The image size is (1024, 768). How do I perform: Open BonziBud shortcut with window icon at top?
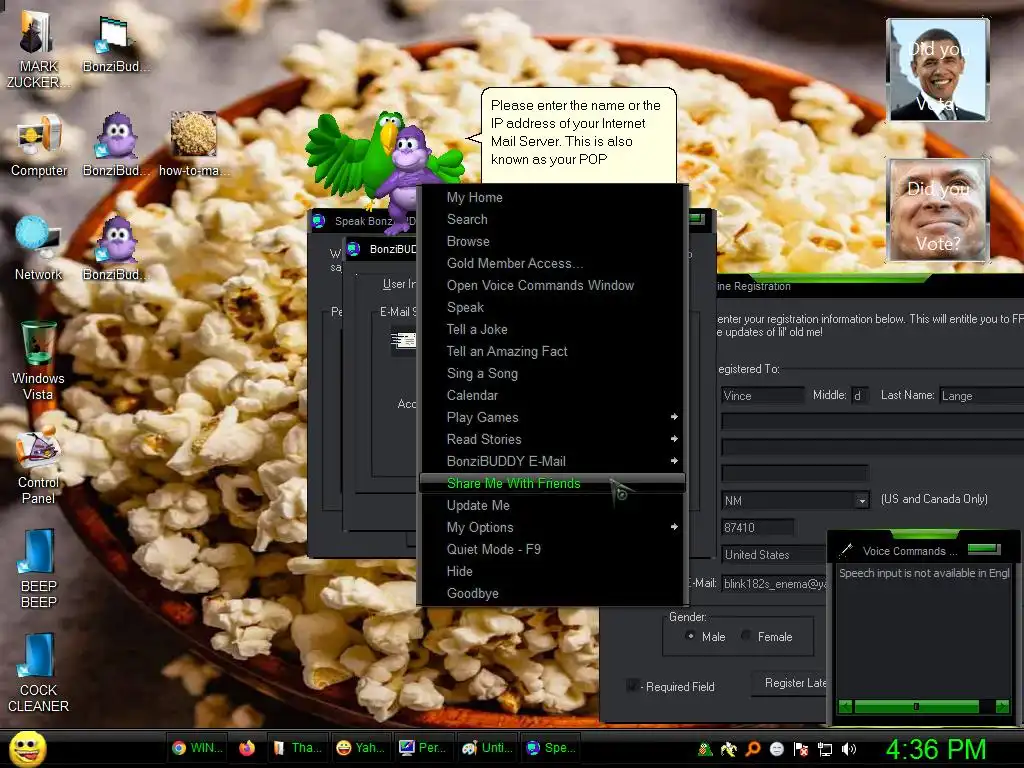(116, 44)
